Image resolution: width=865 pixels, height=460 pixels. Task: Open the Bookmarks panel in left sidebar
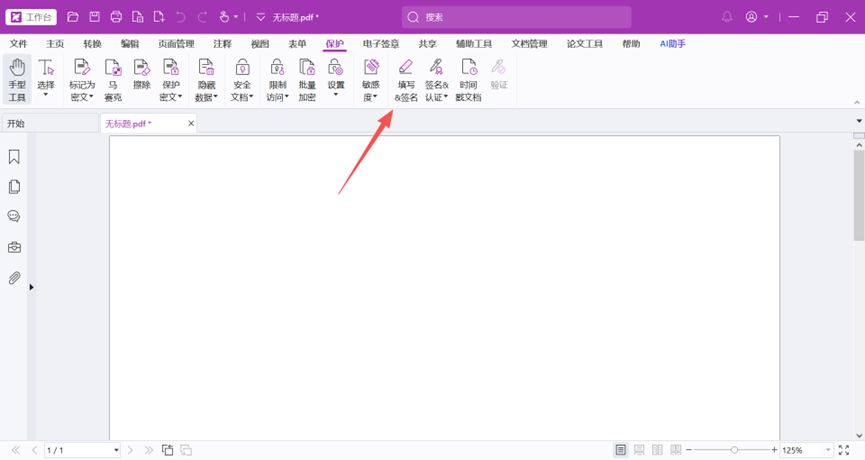[x=14, y=157]
